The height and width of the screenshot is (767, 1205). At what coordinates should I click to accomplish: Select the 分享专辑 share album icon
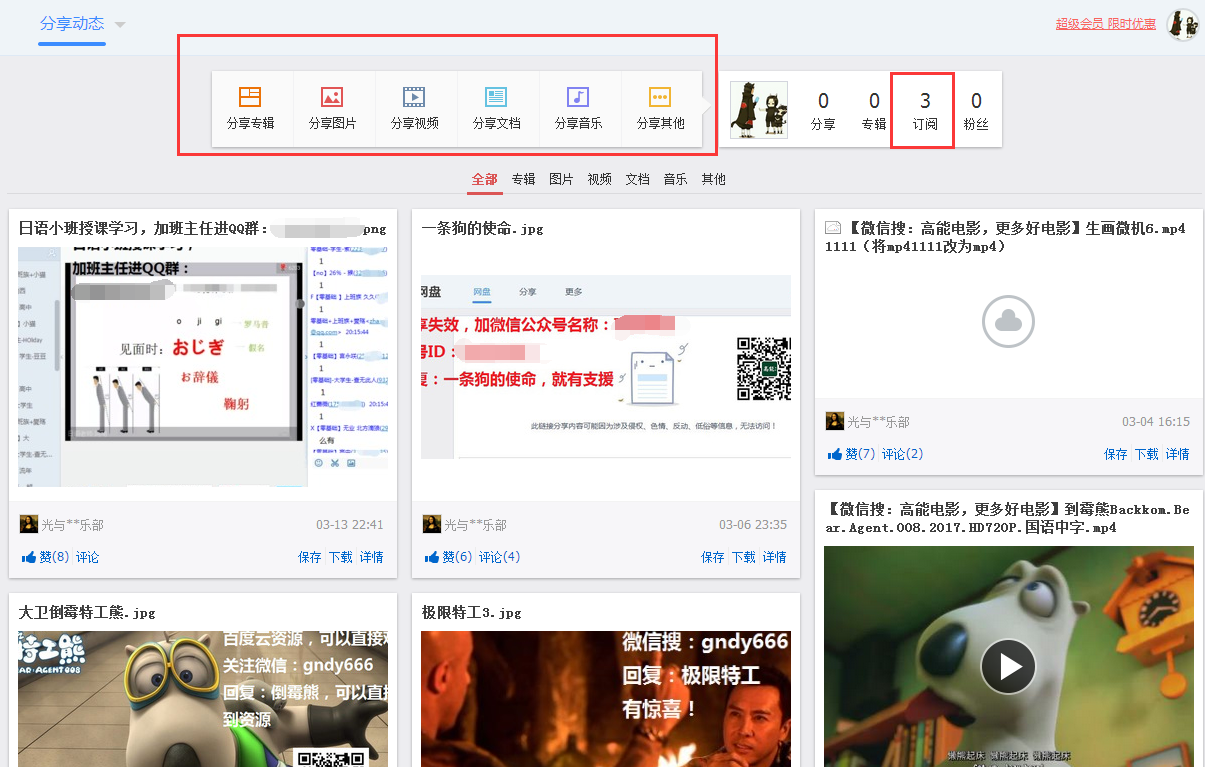251,108
